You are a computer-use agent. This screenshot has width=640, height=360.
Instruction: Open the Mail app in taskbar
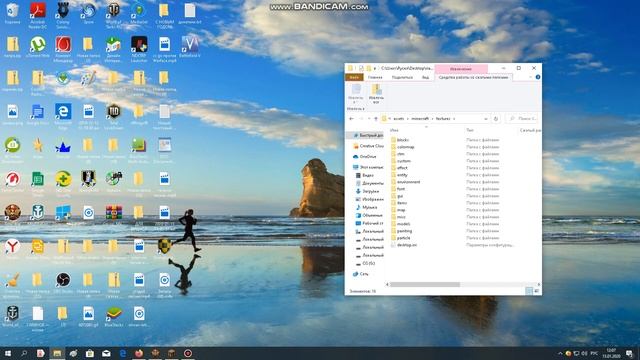click(106, 353)
